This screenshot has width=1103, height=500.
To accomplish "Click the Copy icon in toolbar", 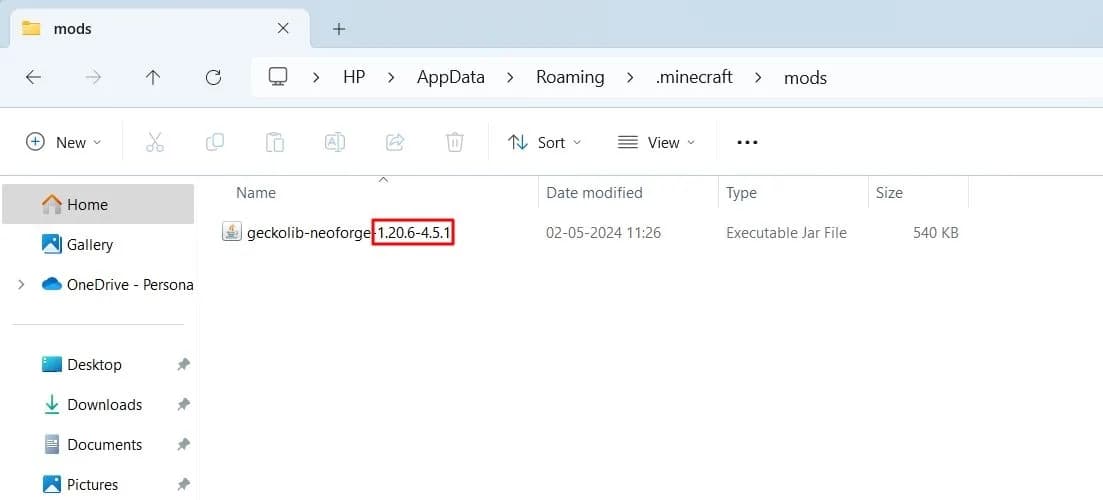I will [215, 142].
